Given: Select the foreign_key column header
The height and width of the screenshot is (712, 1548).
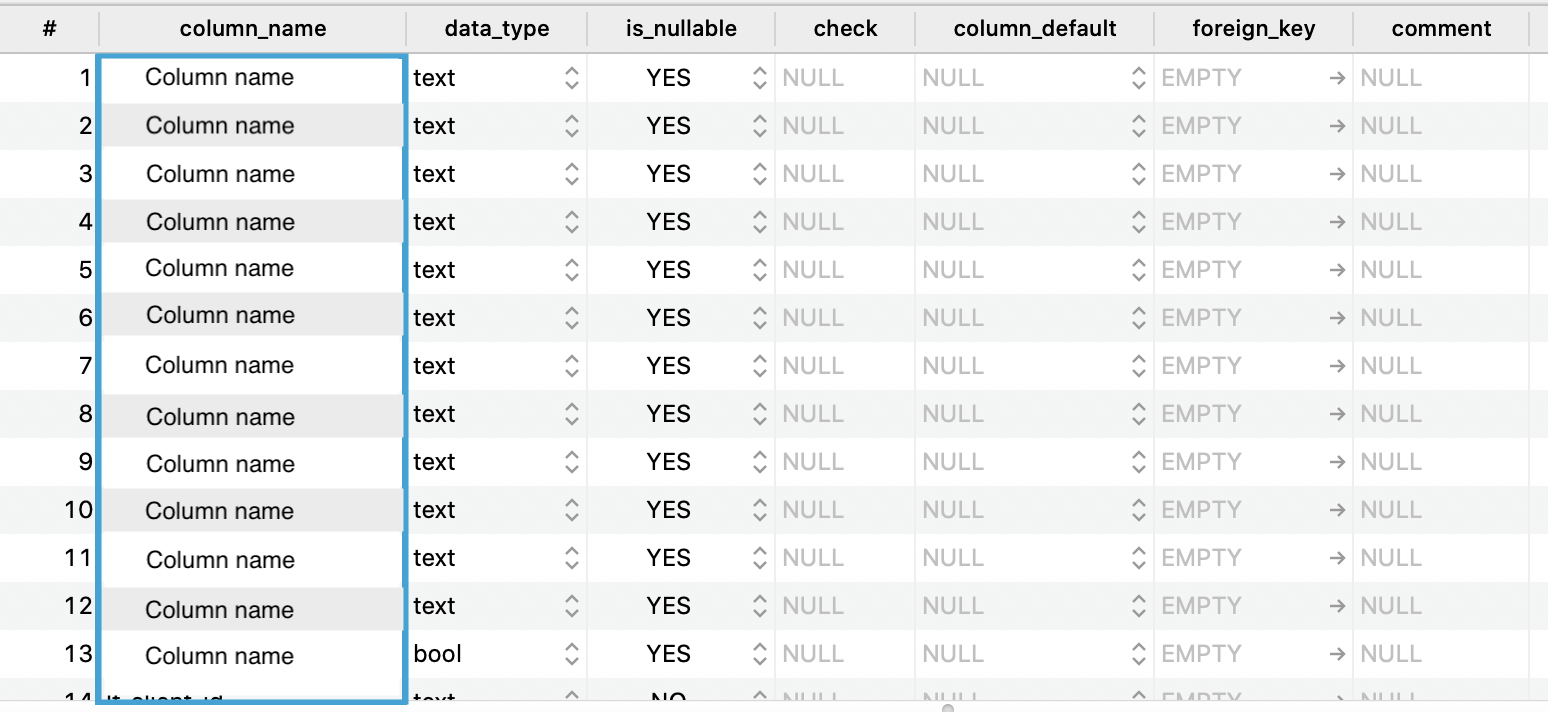Looking at the screenshot, I should click(1254, 29).
